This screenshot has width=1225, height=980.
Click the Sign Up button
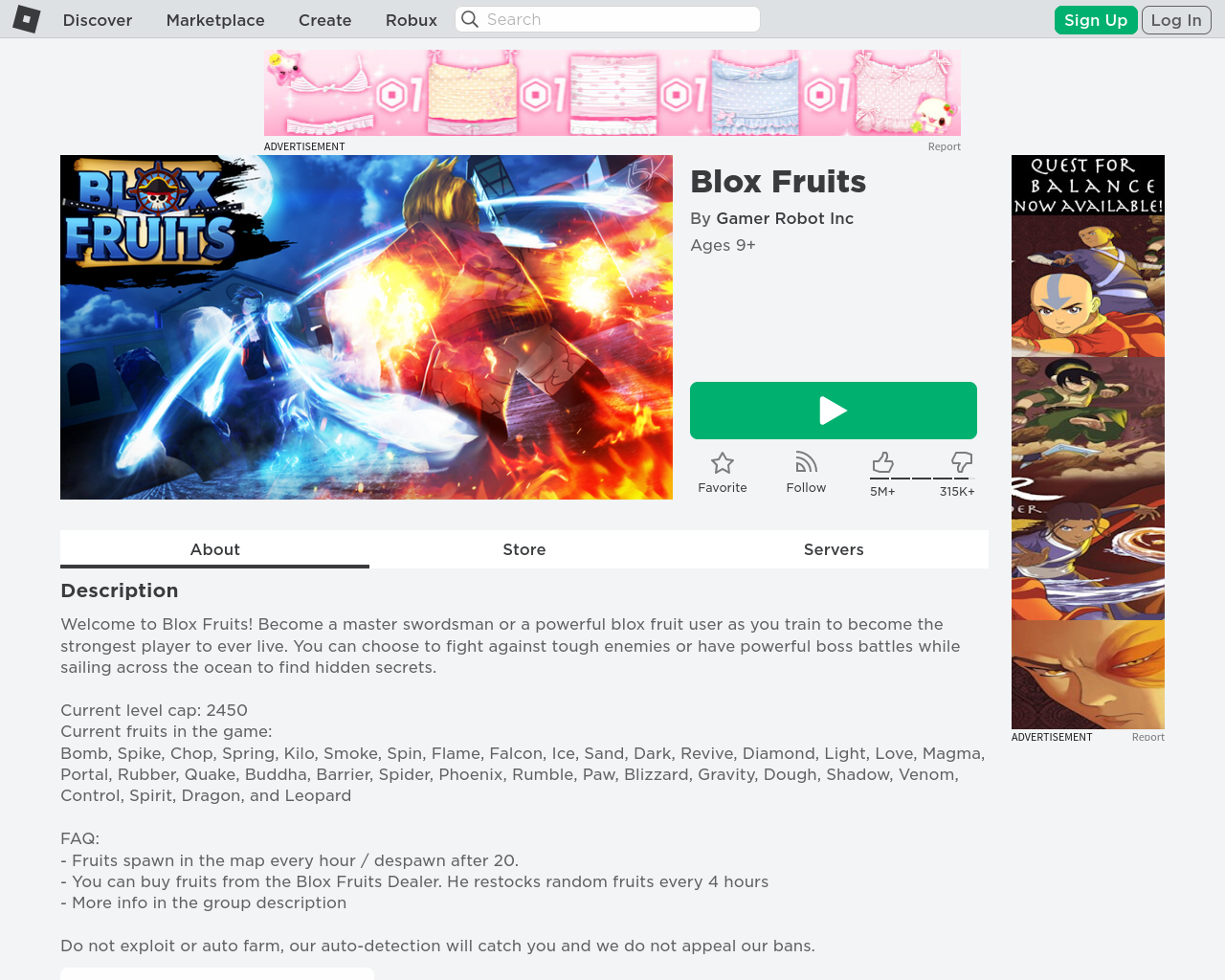coord(1096,20)
